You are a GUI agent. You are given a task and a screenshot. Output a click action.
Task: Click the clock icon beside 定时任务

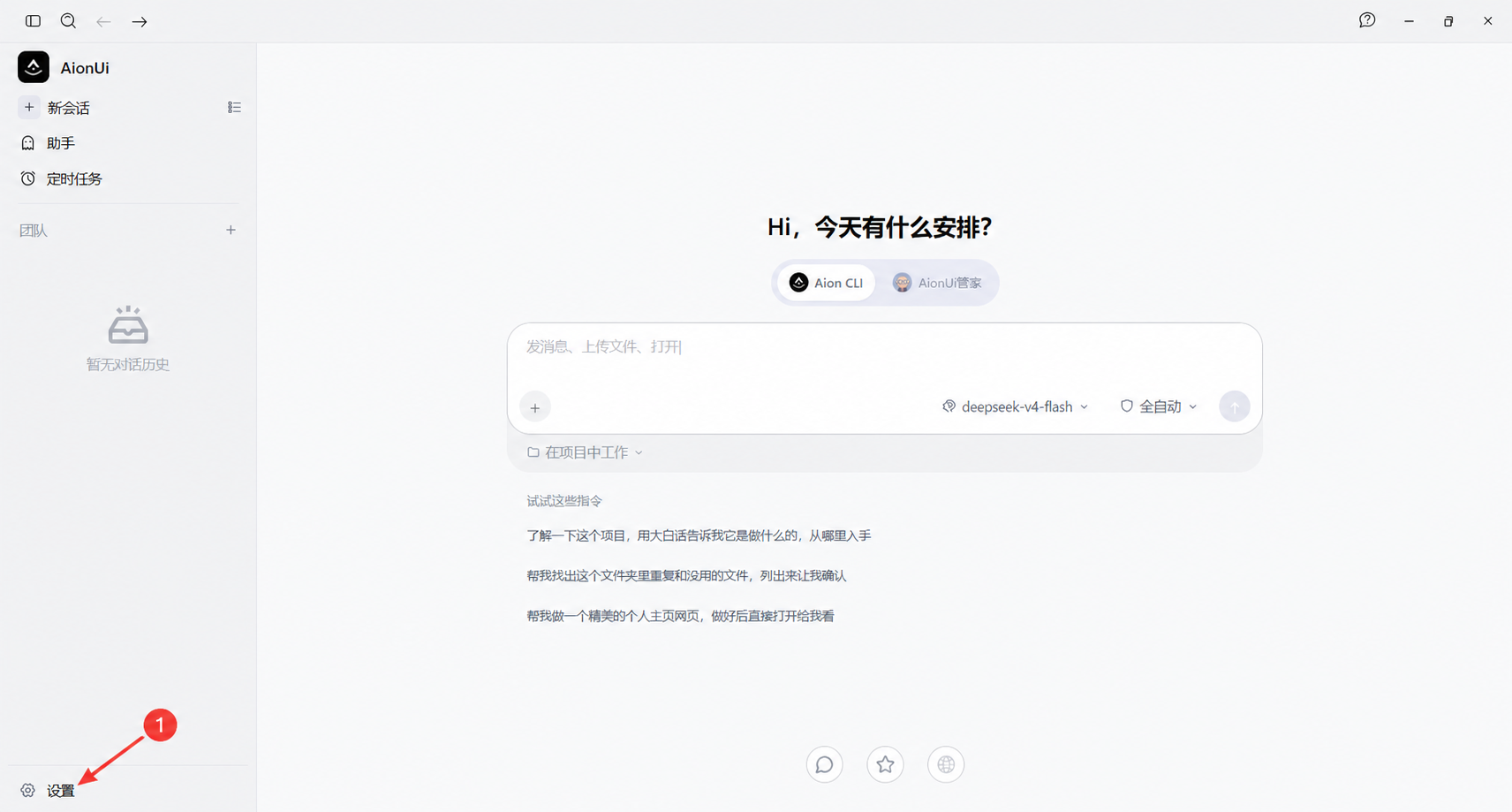[x=28, y=178]
